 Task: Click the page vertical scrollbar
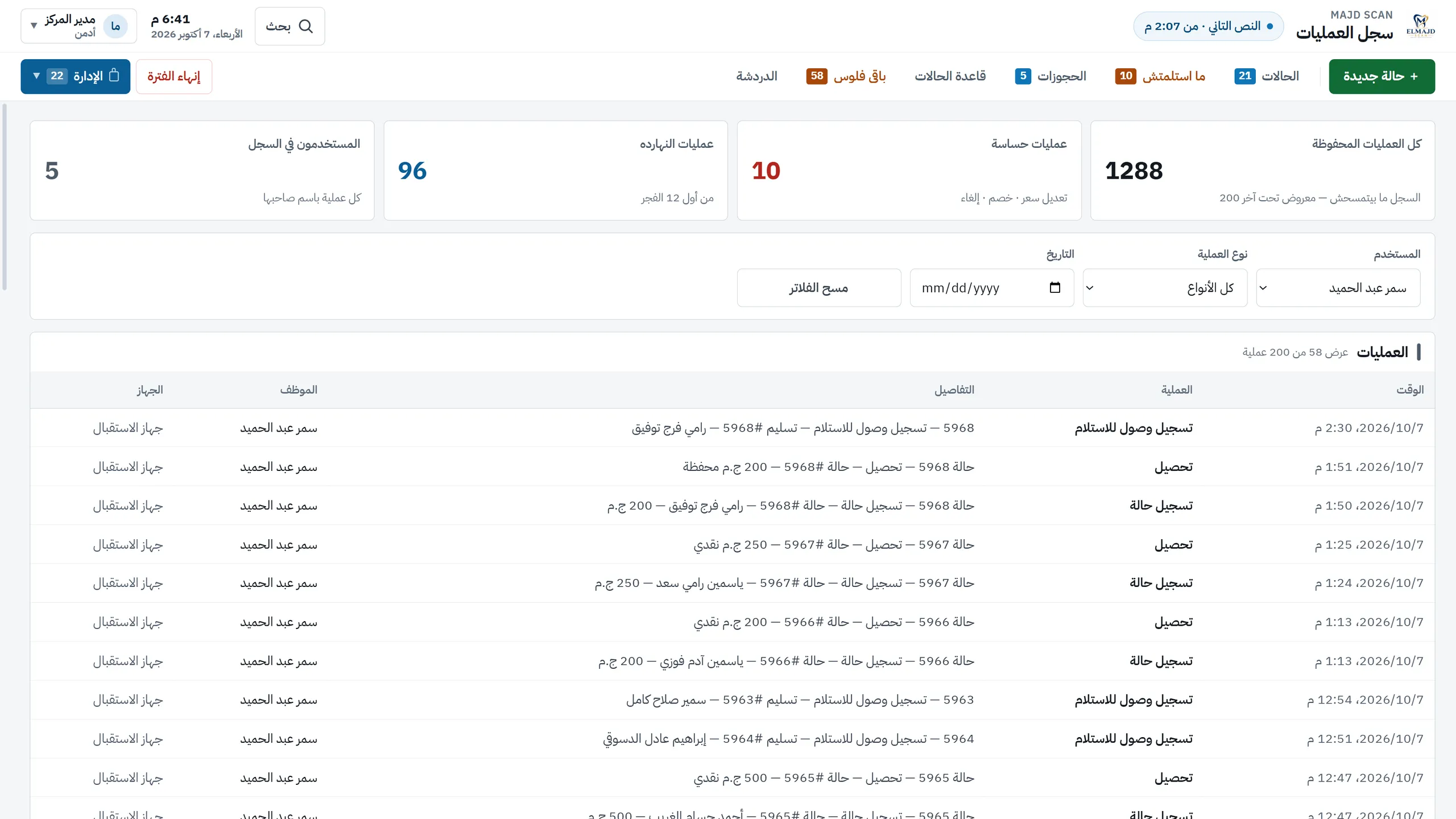(5, 197)
